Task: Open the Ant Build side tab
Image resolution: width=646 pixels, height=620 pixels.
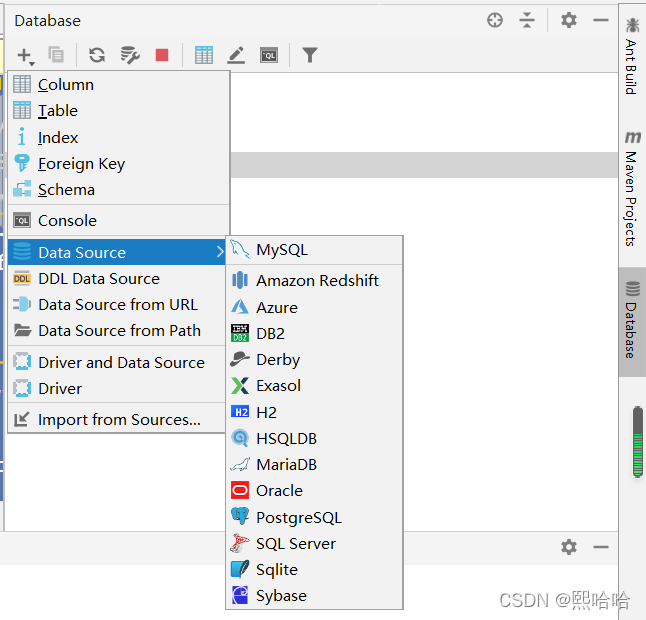Action: point(632,56)
